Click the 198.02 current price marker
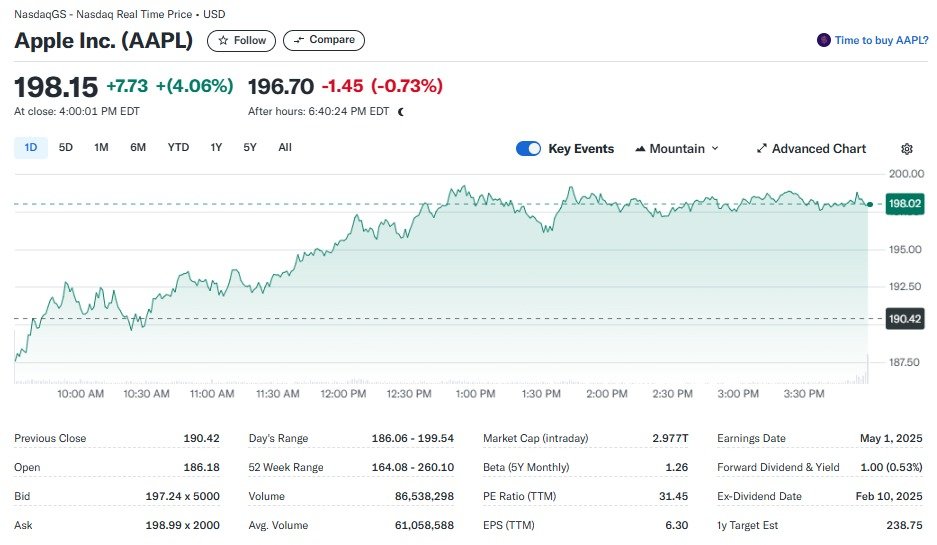The width and height of the screenshot is (937, 545). (904, 204)
